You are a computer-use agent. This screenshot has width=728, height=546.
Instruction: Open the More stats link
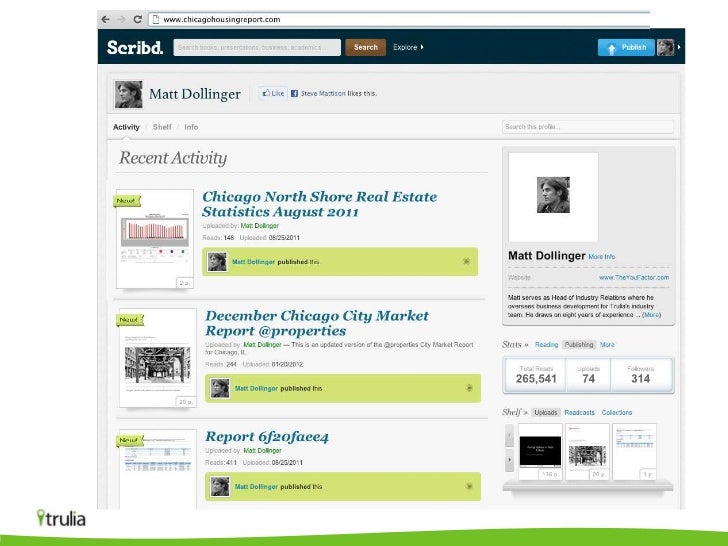pos(607,344)
